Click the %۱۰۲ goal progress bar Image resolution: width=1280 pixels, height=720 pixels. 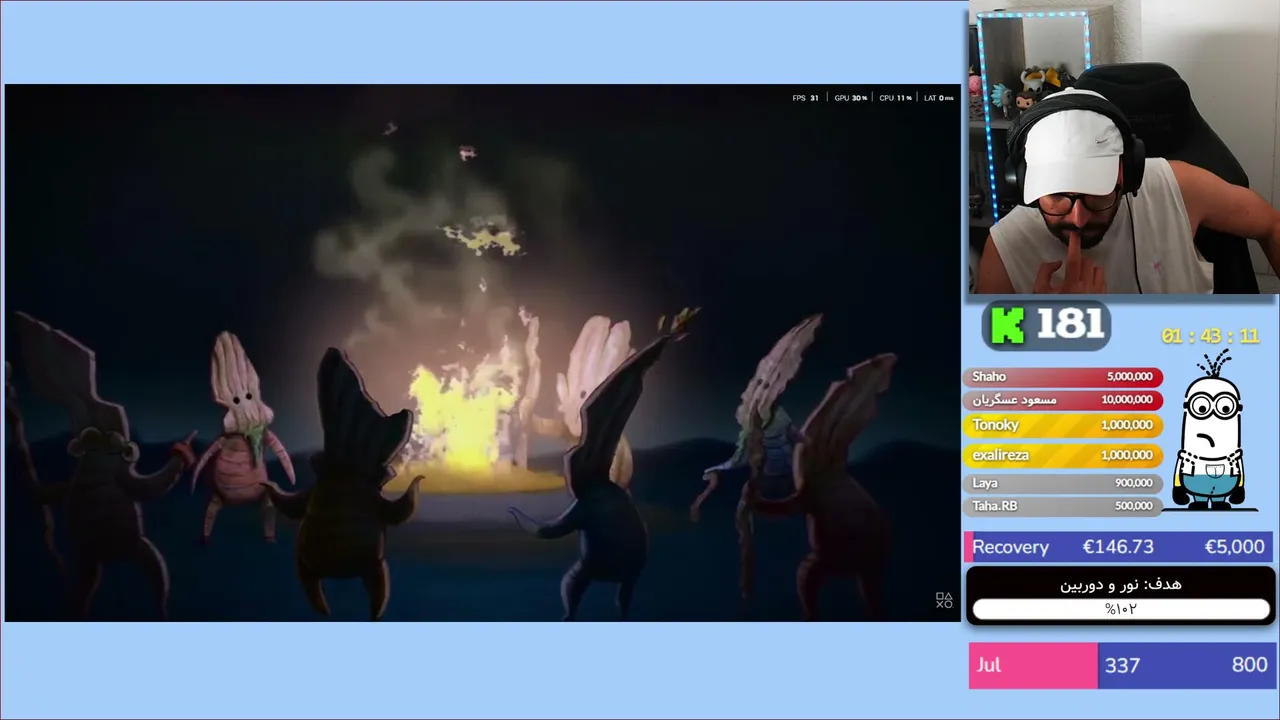(1121, 609)
